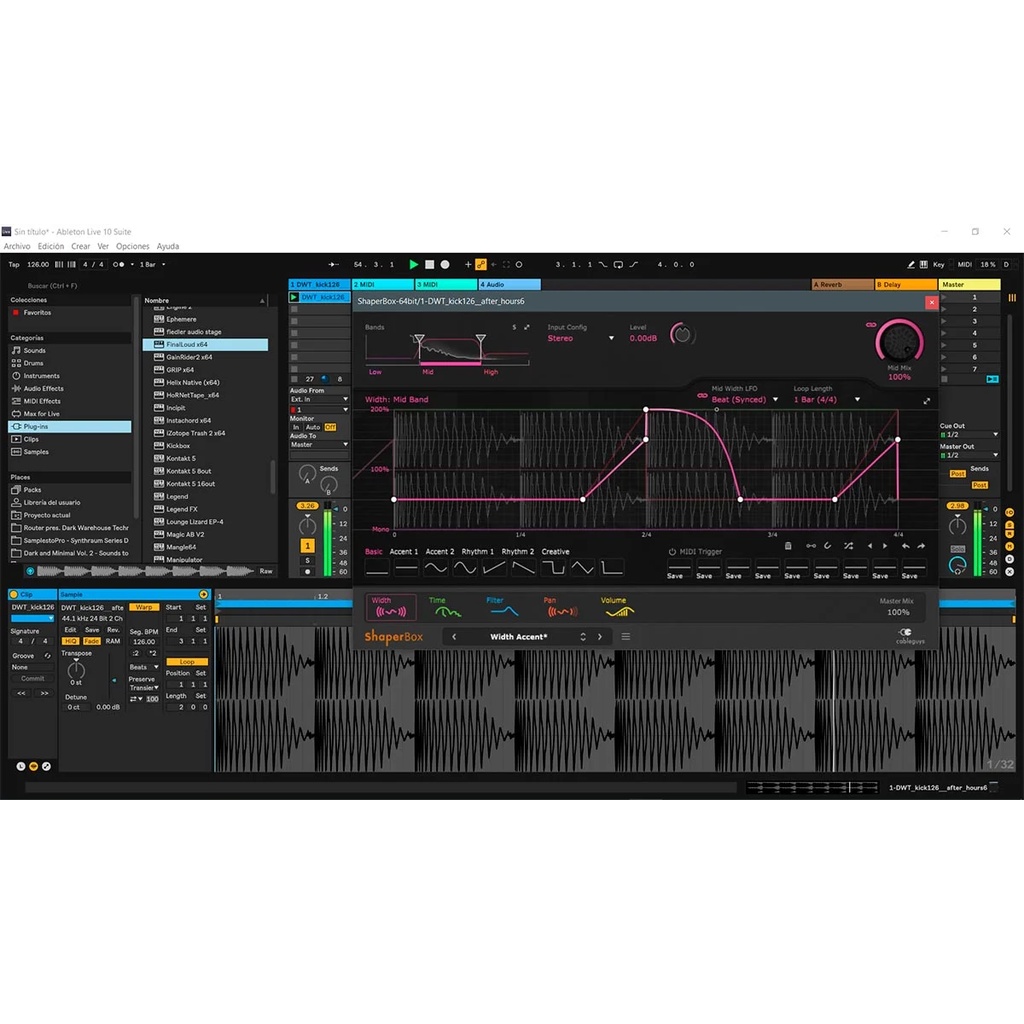Open the Beats warp mode dropdown
This screenshot has height=1024, width=1024.
144,667
